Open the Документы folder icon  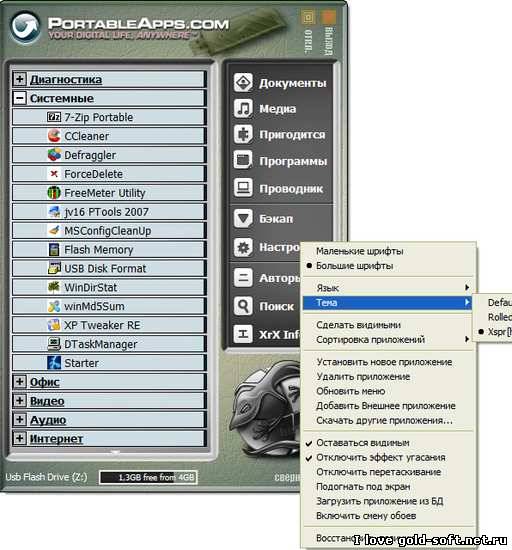tap(243, 83)
